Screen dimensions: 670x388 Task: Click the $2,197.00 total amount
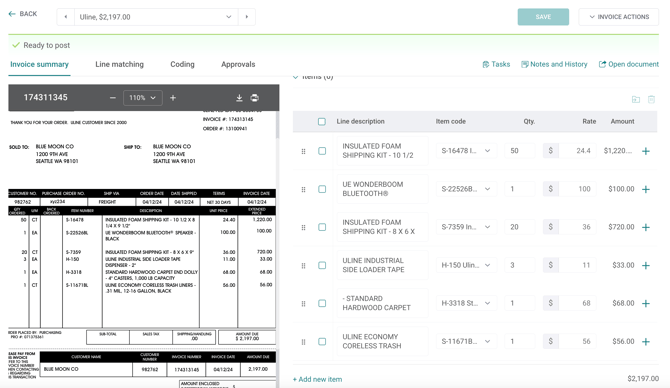pyautogui.click(x=643, y=379)
